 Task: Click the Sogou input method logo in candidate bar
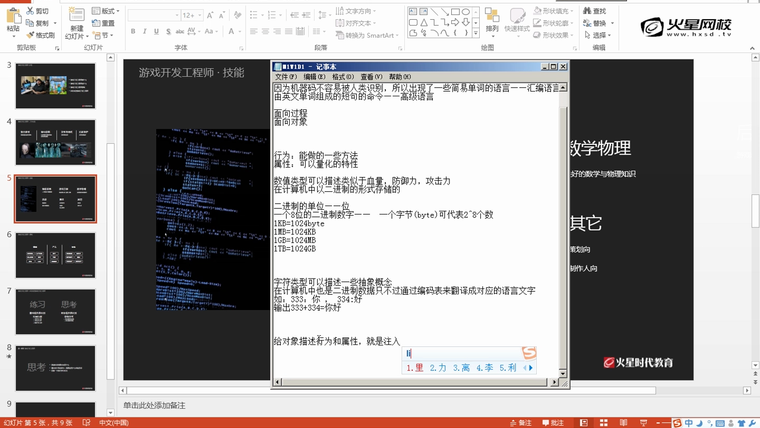[x=530, y=352]
